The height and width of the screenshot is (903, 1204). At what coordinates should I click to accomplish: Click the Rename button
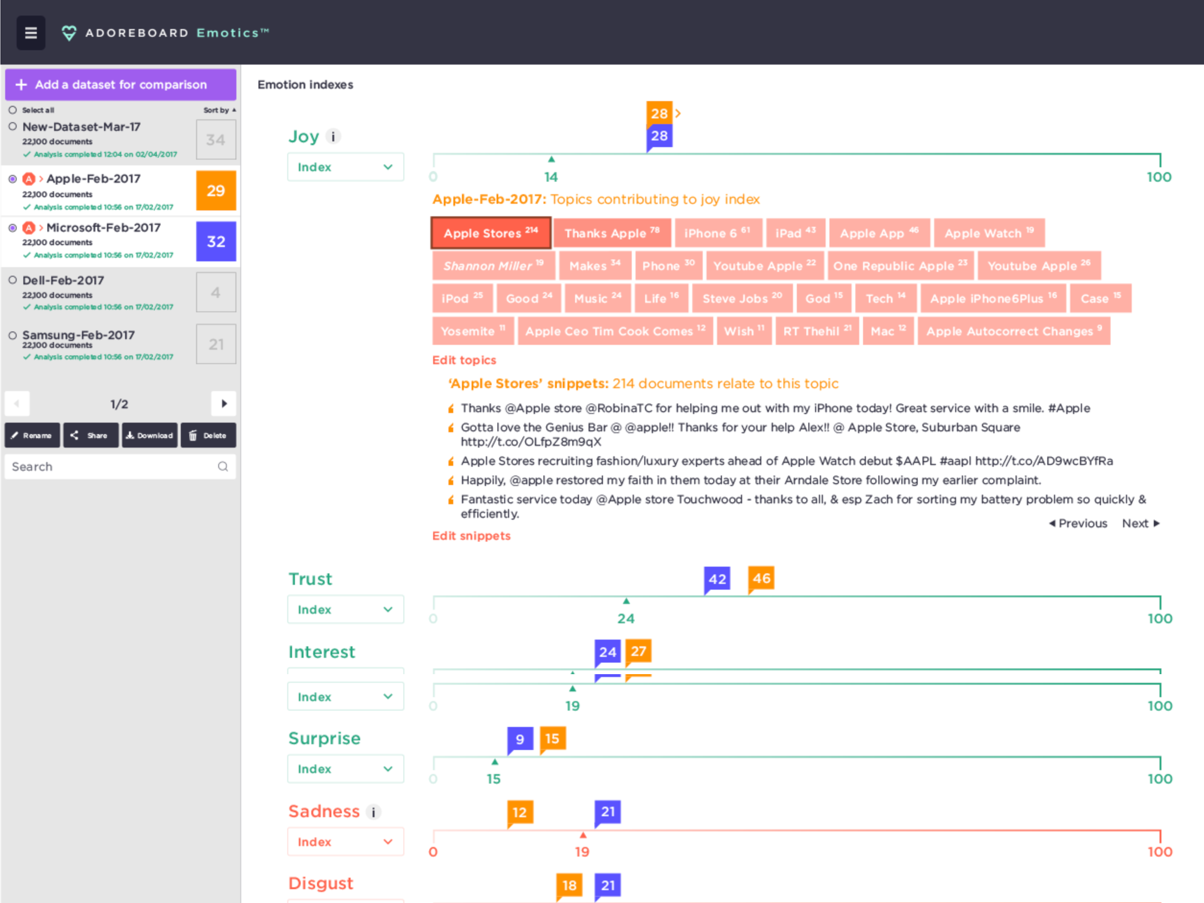point(32,435)
